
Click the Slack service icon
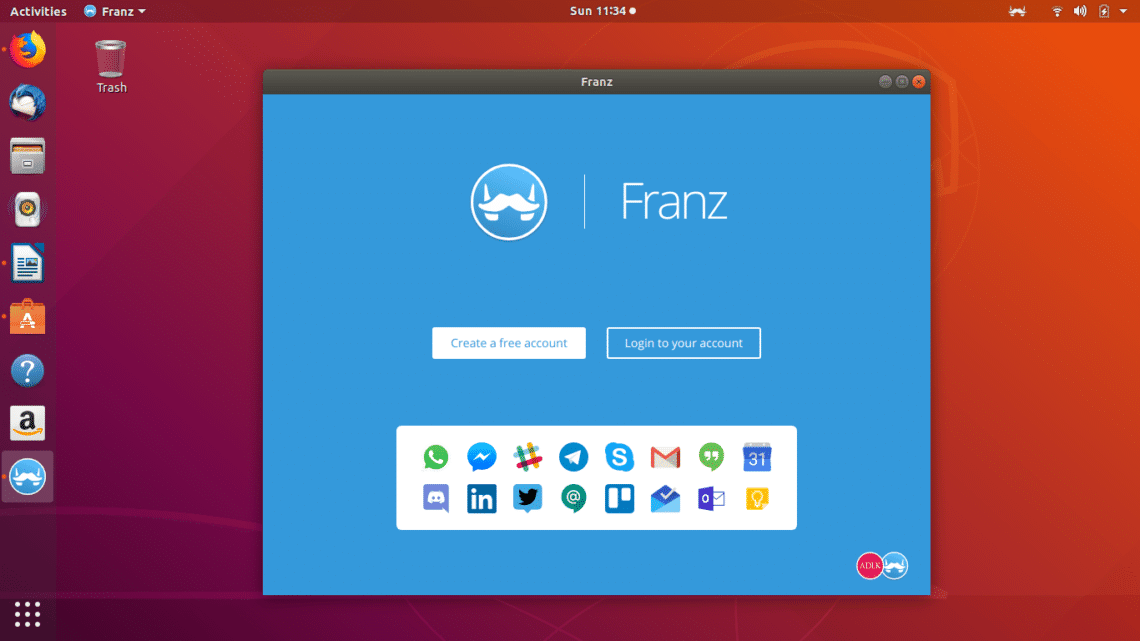(x=528, y=458)
